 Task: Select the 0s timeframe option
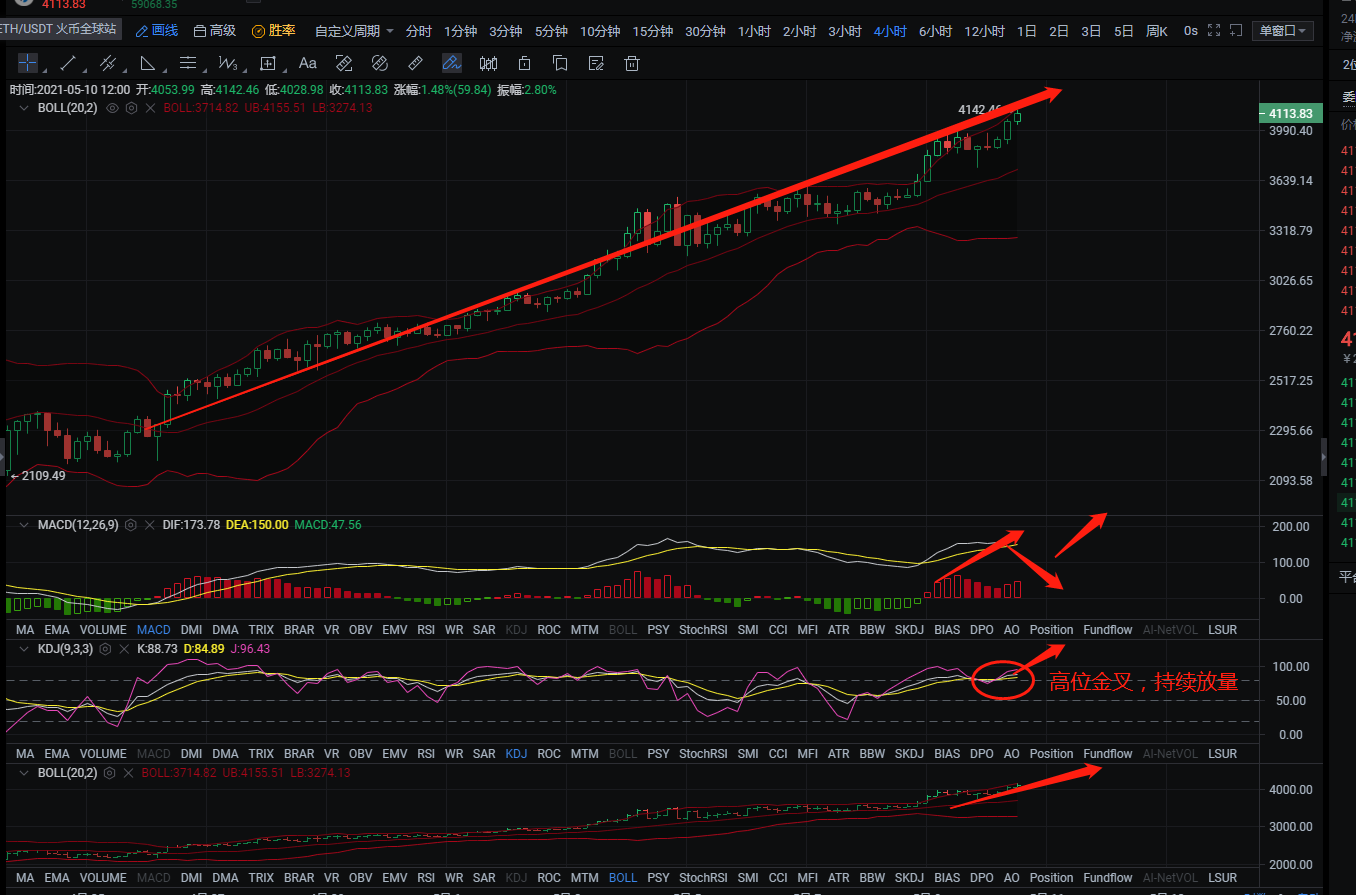[x=1191, y=31]
